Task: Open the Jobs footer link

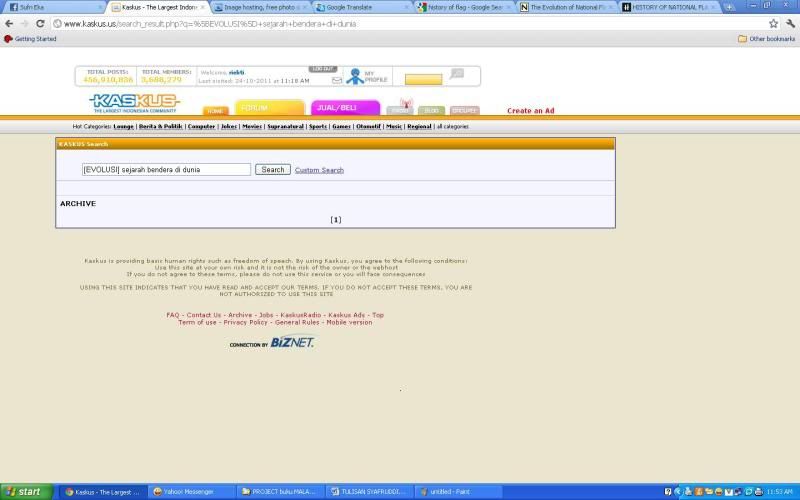Action: tap(266, 315)
